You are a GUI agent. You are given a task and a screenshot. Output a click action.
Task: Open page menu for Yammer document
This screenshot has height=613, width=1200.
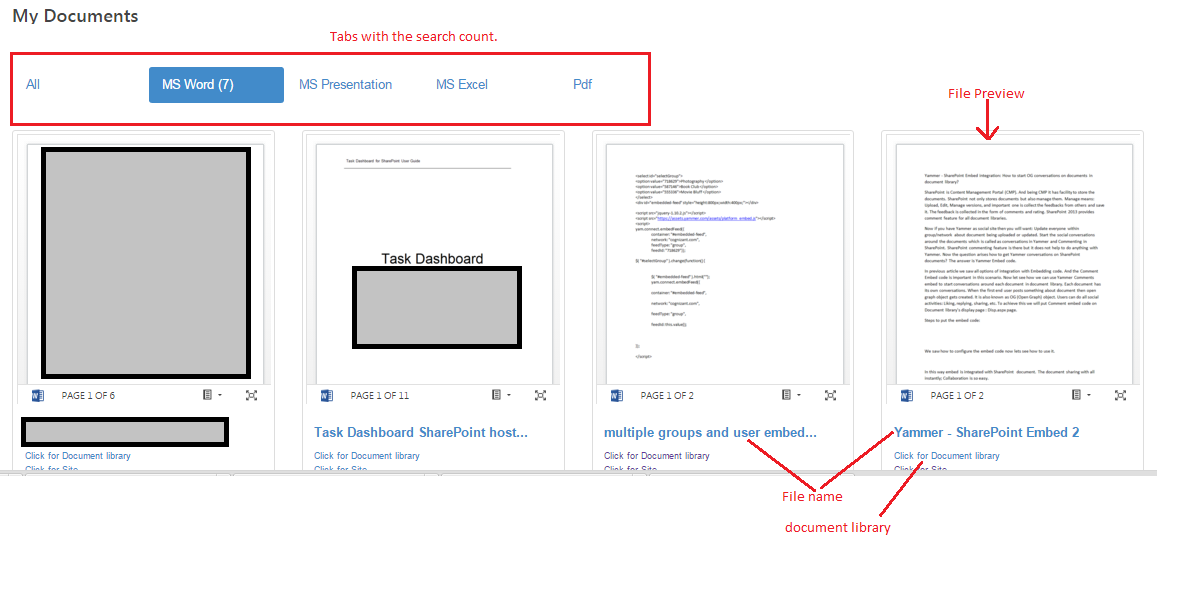point(1081,396)
